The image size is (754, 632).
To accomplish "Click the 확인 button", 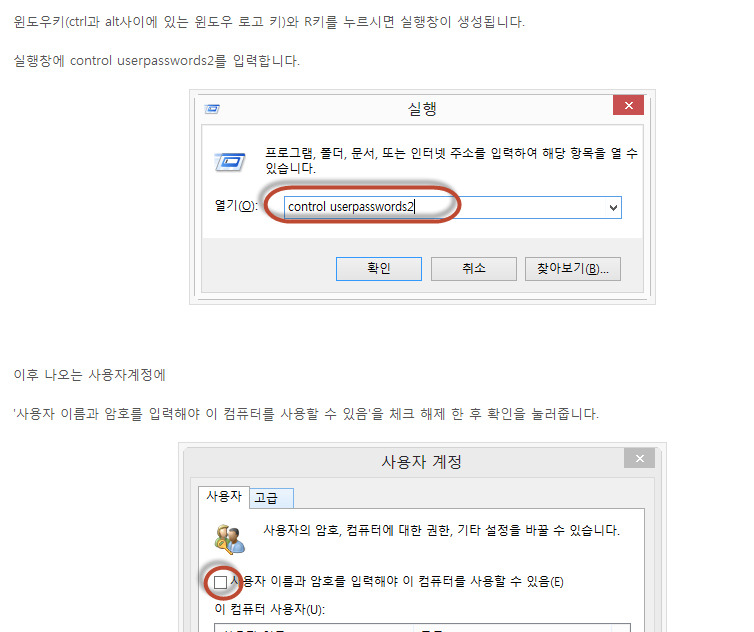I will pos(379,268).
